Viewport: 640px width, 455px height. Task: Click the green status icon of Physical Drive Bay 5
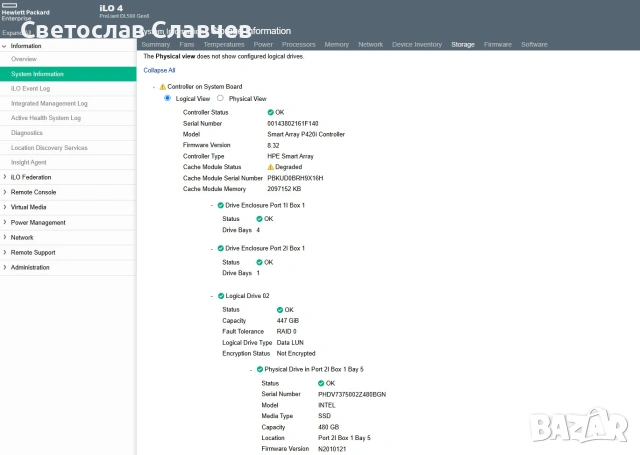[260, 369]
